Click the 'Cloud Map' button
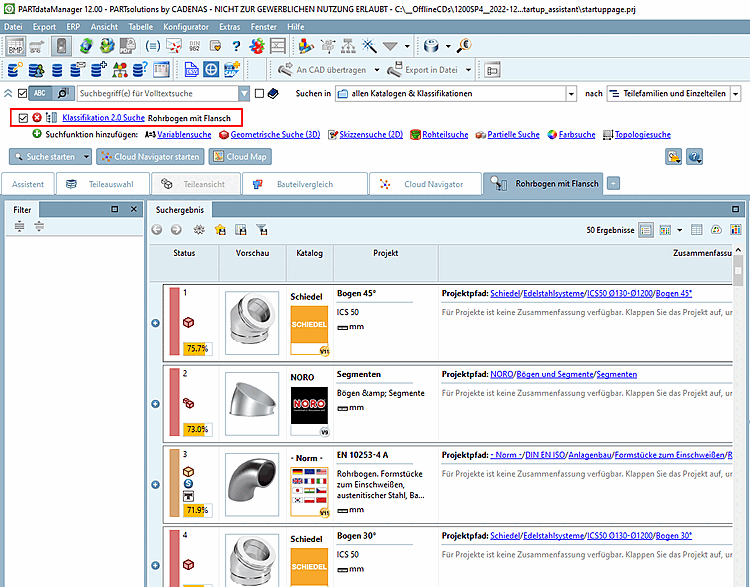750x587 pixels. (240, 156)
